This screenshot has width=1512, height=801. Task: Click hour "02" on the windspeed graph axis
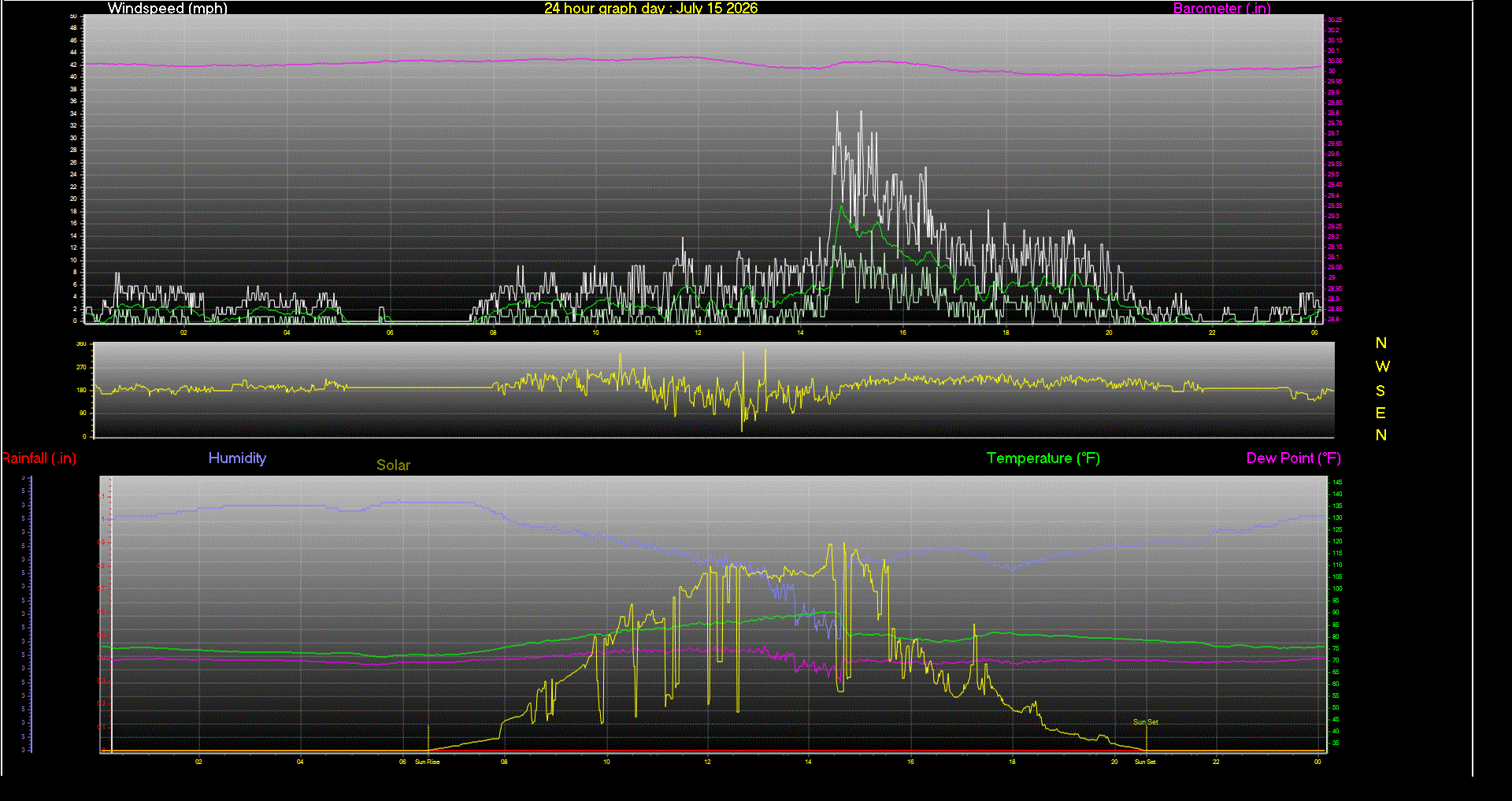click(x=183, y=332)
